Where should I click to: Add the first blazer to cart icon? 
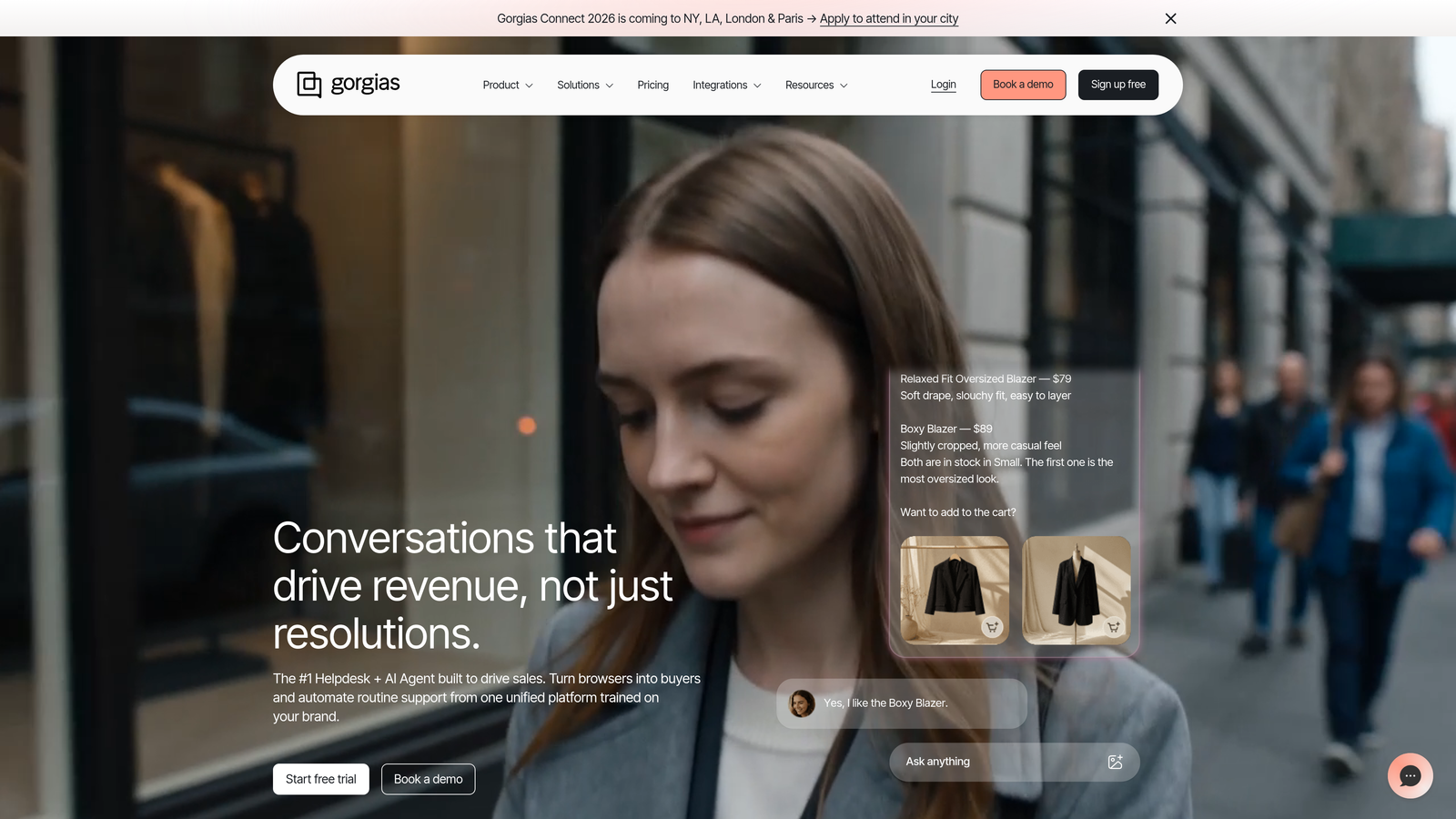992,627
